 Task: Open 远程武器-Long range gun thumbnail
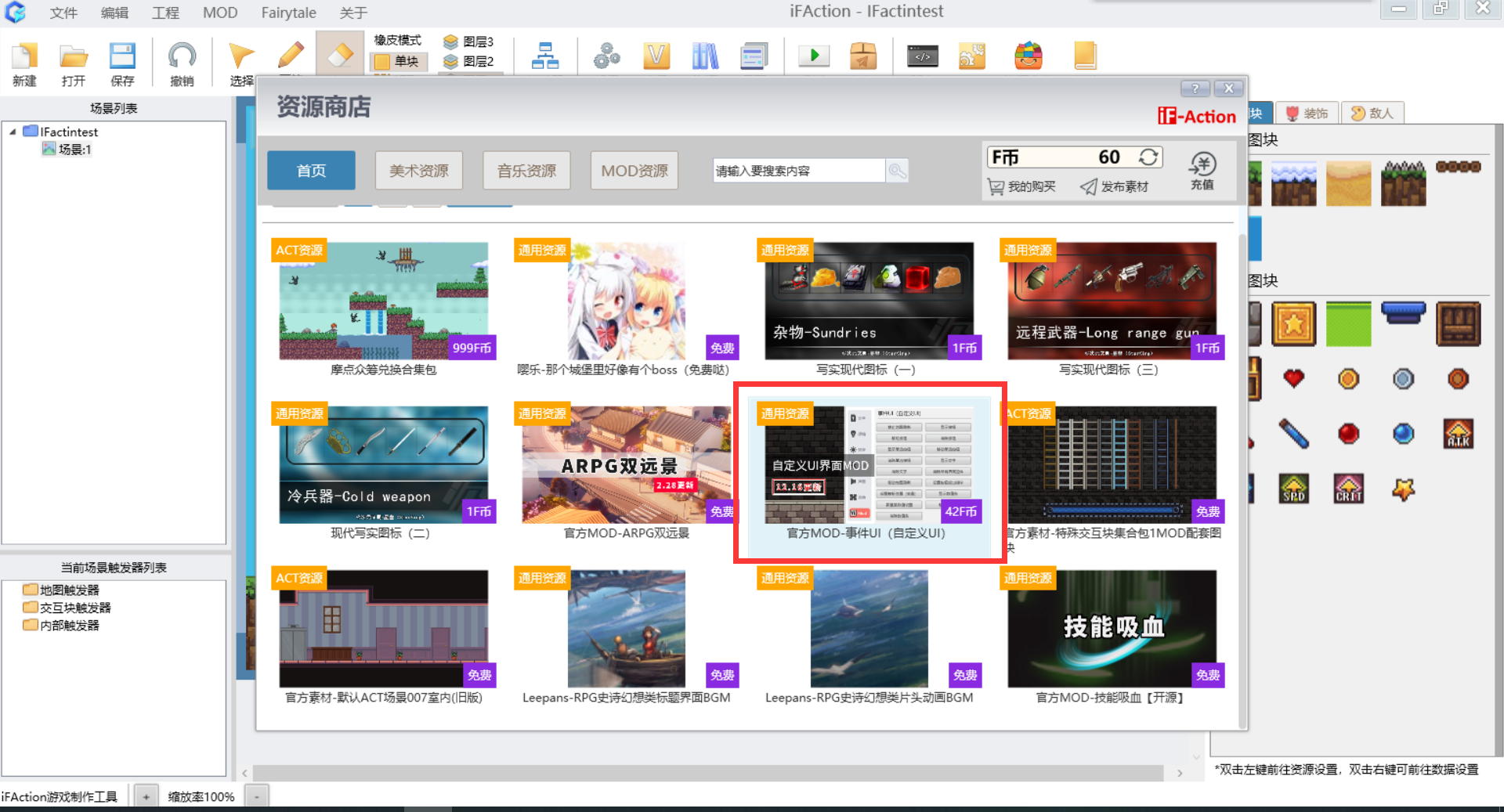[x=1112, y=301]
